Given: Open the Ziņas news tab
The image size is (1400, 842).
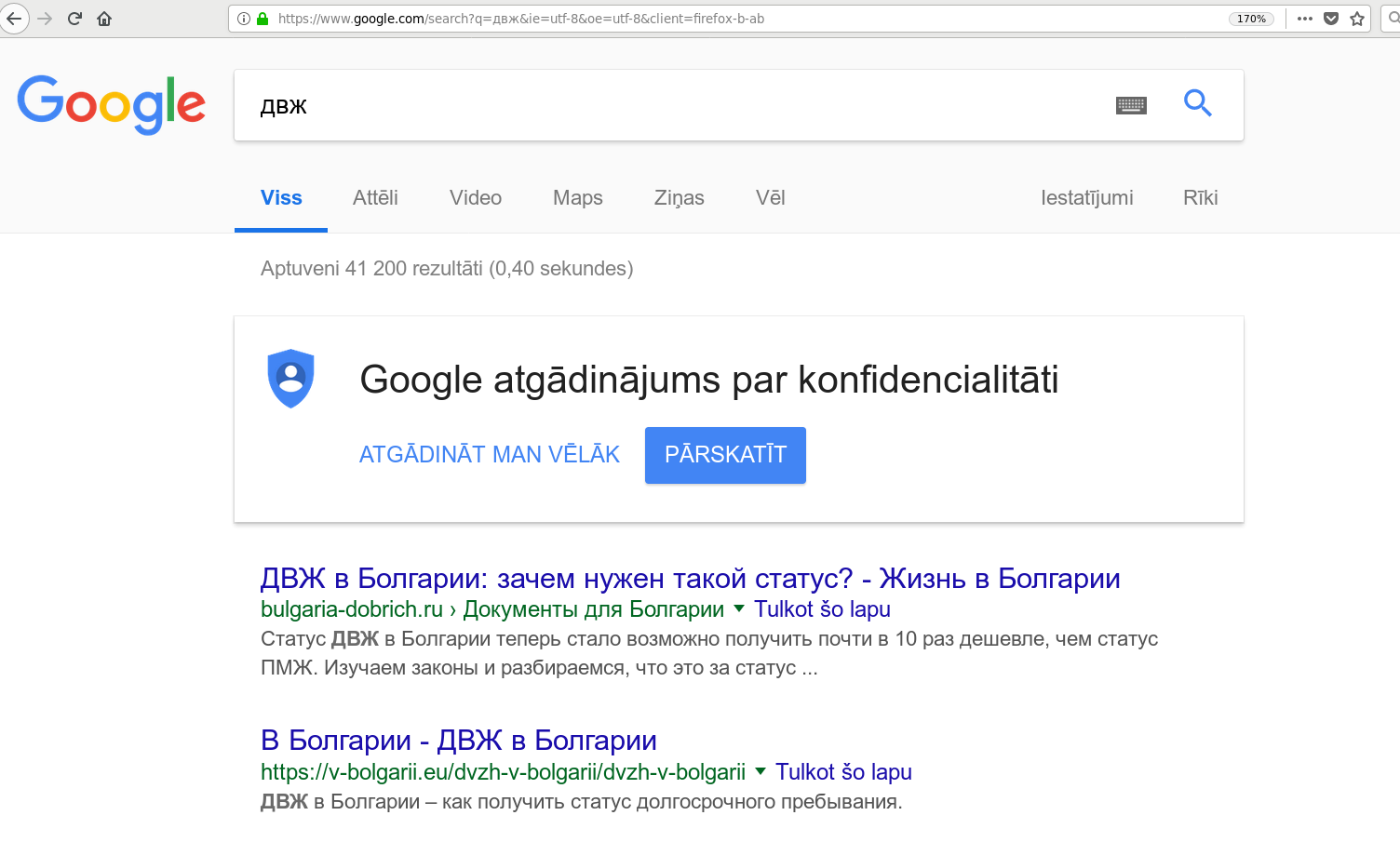Looking at the screenshot, I should click(x=680, y=198).
